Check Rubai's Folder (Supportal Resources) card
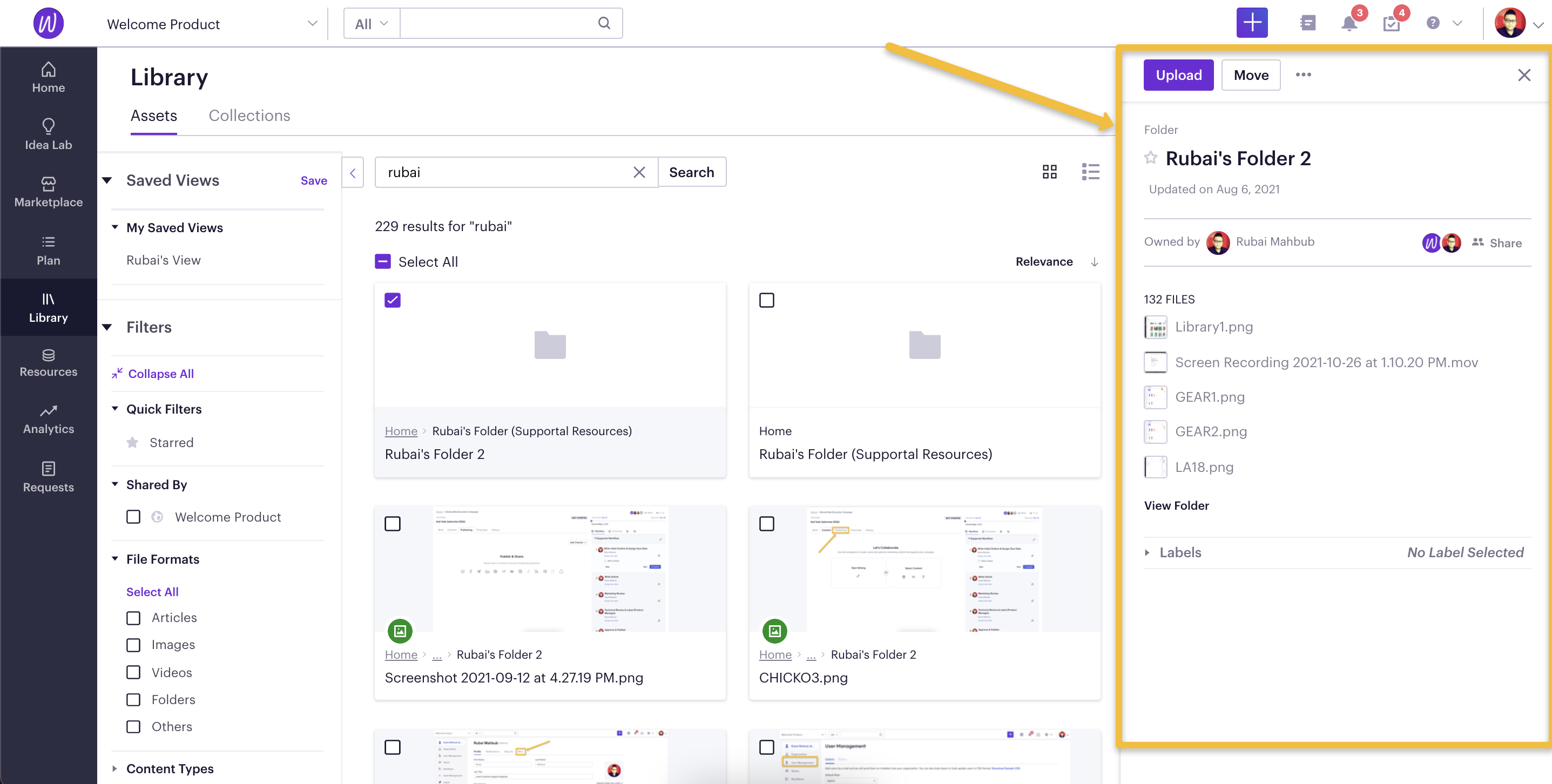The image size is (1552, 784). click(766, 300)
